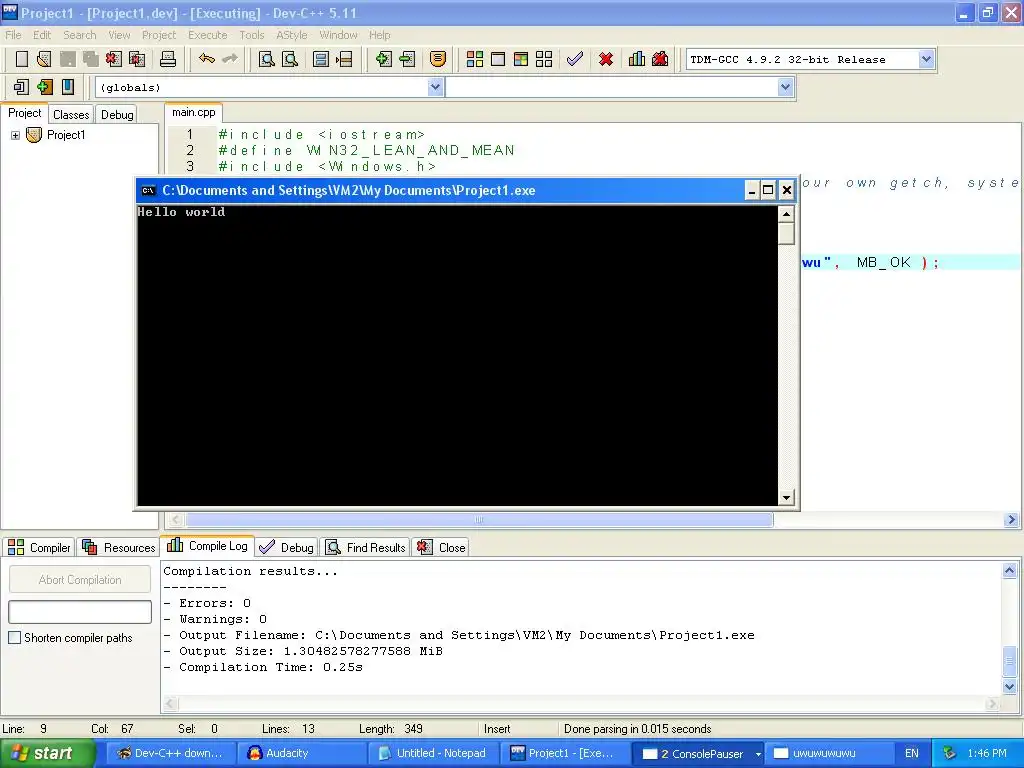Open the Execute menu
Image resolution: width=1024 pixels, height=768 pixels.
click(x=208, y=35)
